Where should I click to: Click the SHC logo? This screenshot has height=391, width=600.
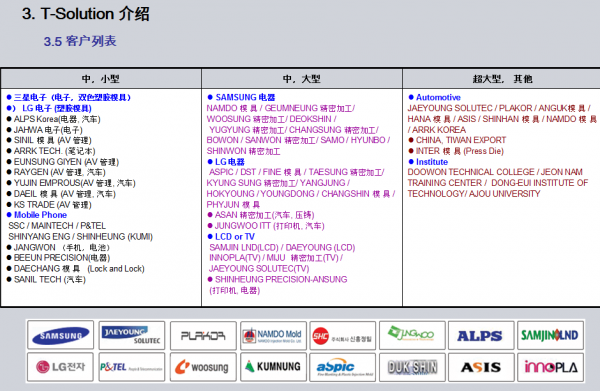pos(342,336)
